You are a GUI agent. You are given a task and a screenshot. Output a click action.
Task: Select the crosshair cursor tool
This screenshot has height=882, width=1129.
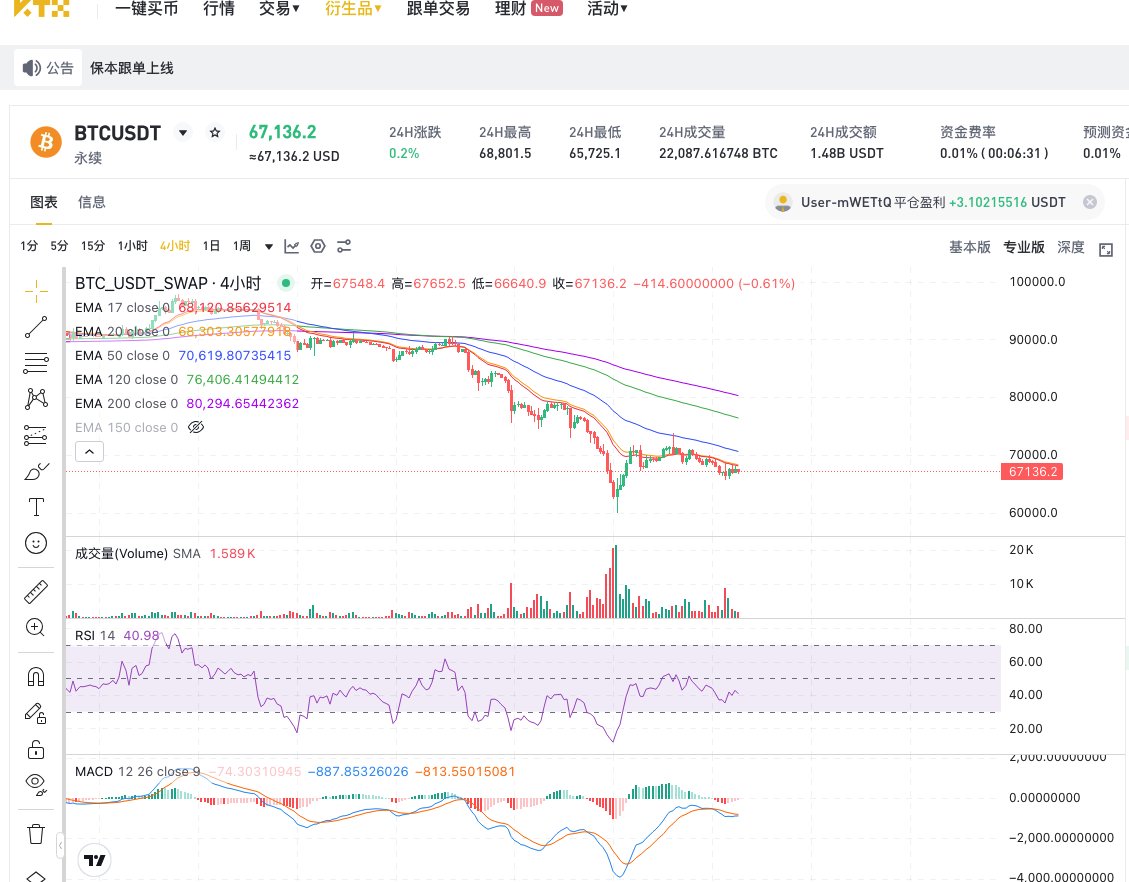pos(36,292)
